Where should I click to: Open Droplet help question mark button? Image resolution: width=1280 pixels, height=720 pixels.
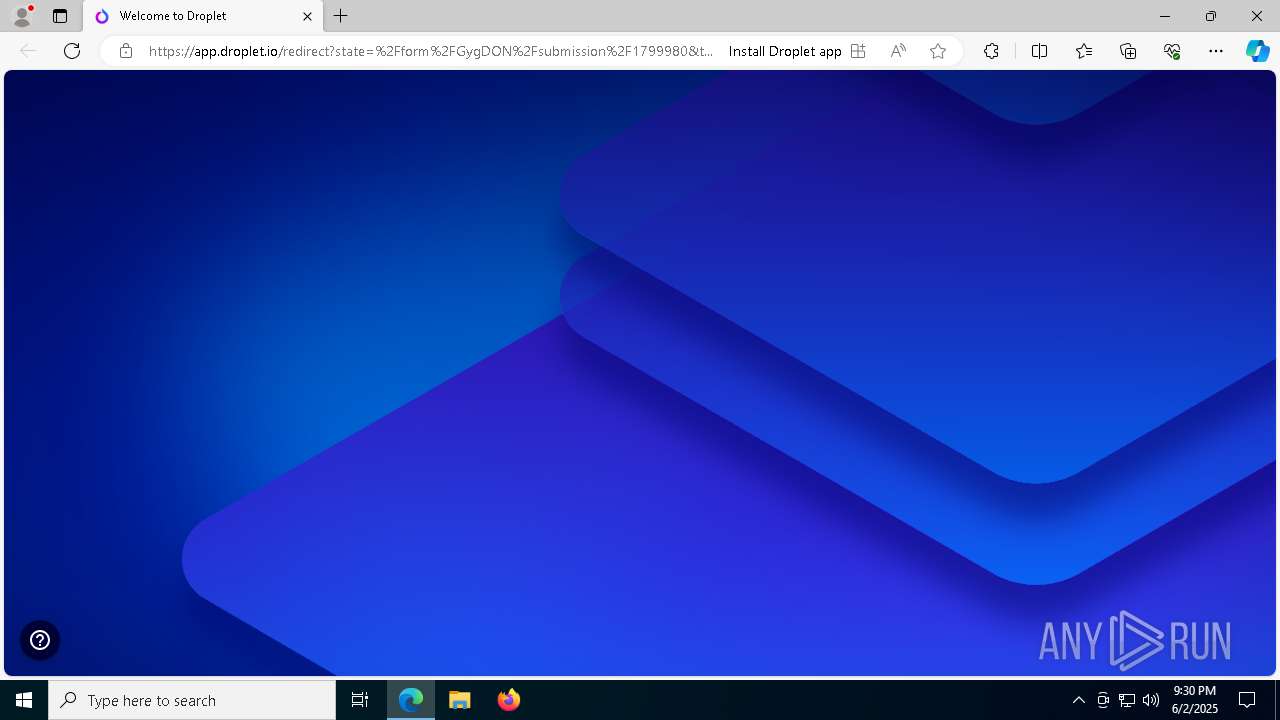[40, 640]
